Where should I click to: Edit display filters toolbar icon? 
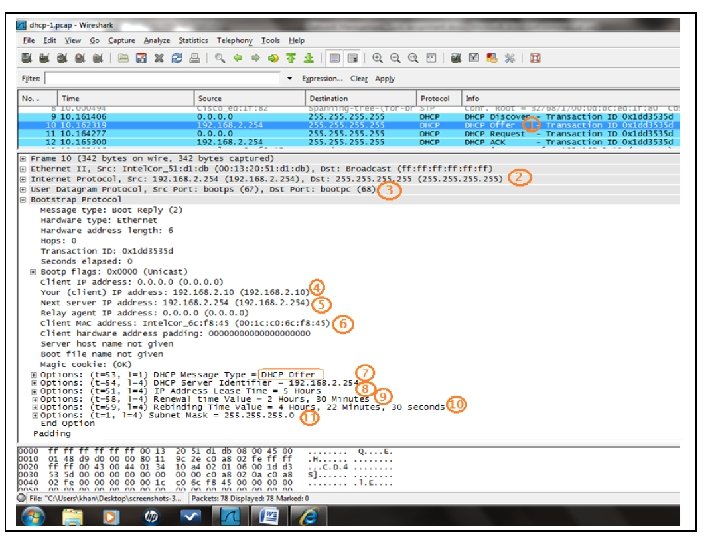click(x=474, y=58)
